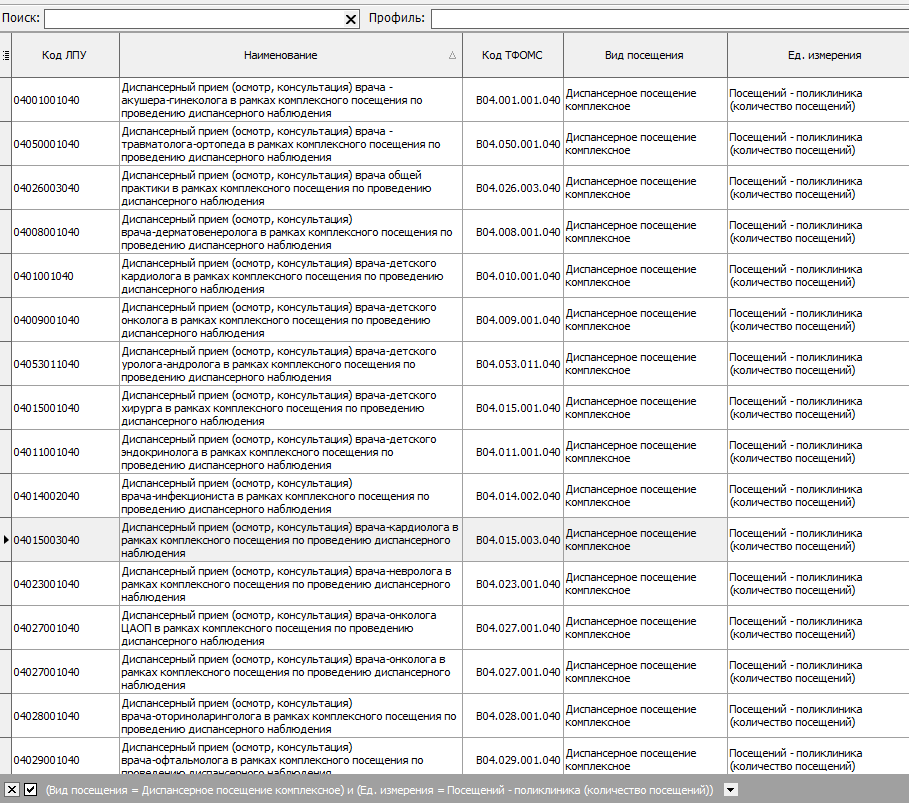Screen dimensions: 909x803
Task: Click the current row indicator arrow
Action: click(x=6, y=540)
